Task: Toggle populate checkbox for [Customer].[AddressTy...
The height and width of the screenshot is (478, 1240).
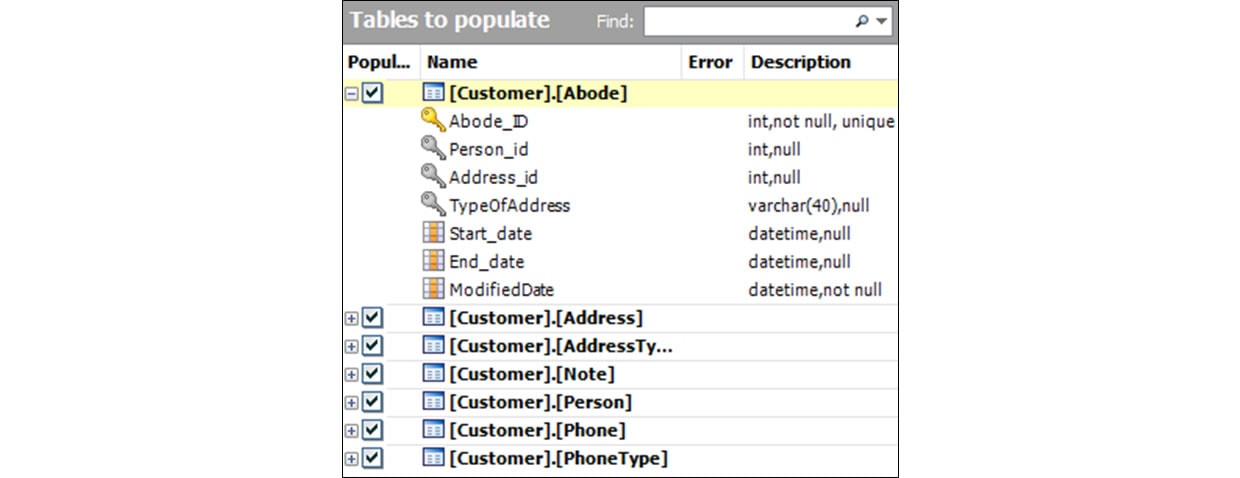Action: tap(372, 346)
